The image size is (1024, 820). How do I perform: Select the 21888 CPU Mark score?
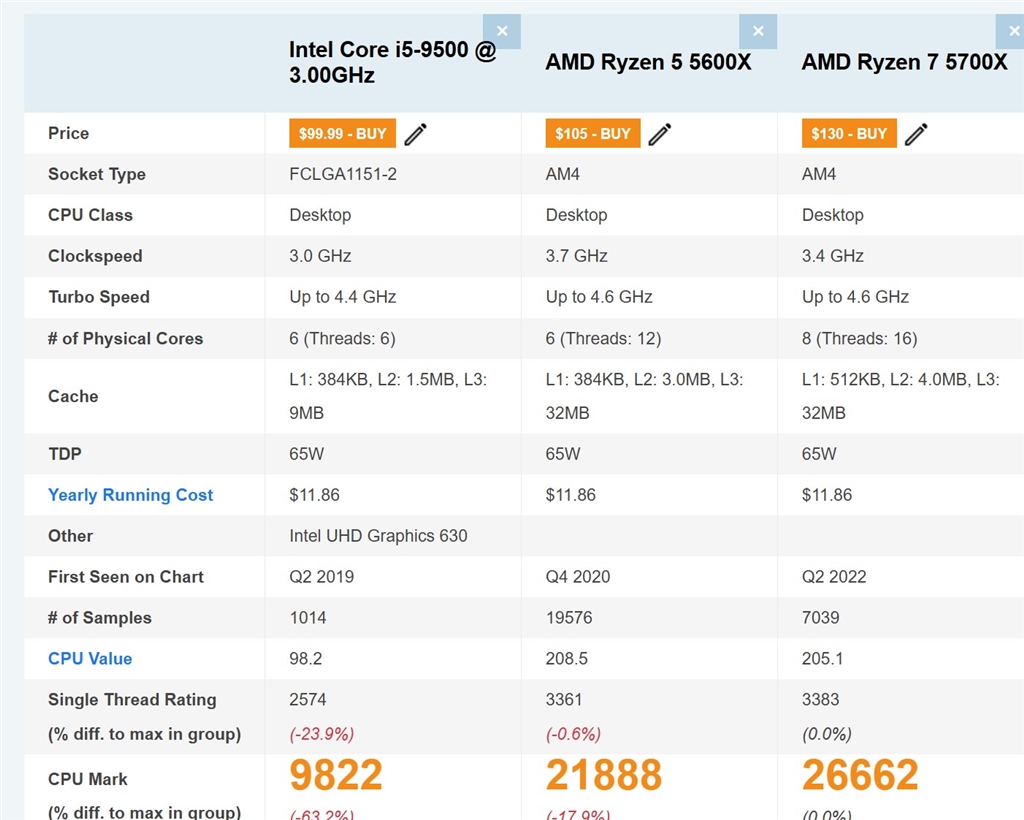click(x=603, y=775)
